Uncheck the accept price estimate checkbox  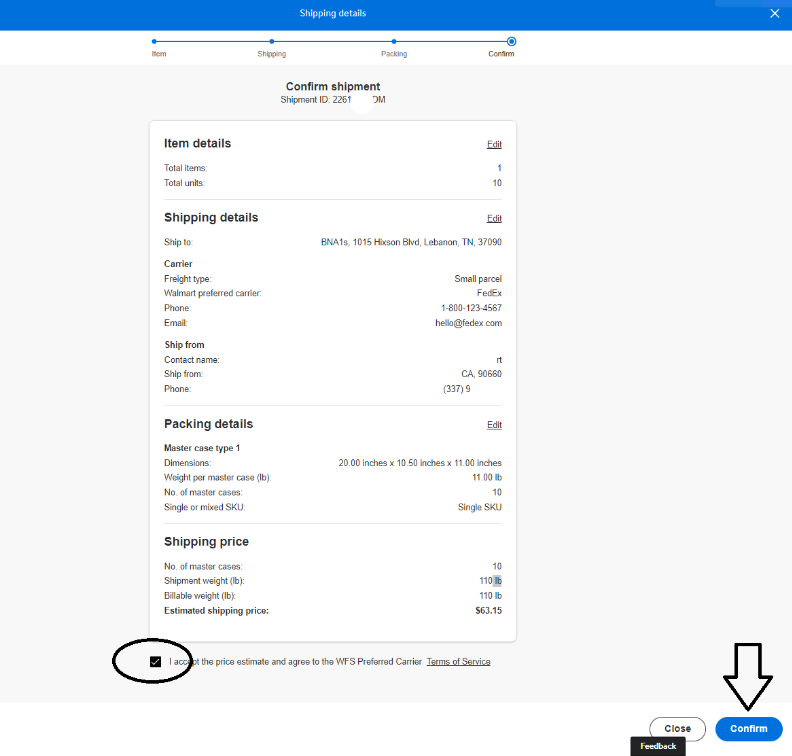coord(156,662)
